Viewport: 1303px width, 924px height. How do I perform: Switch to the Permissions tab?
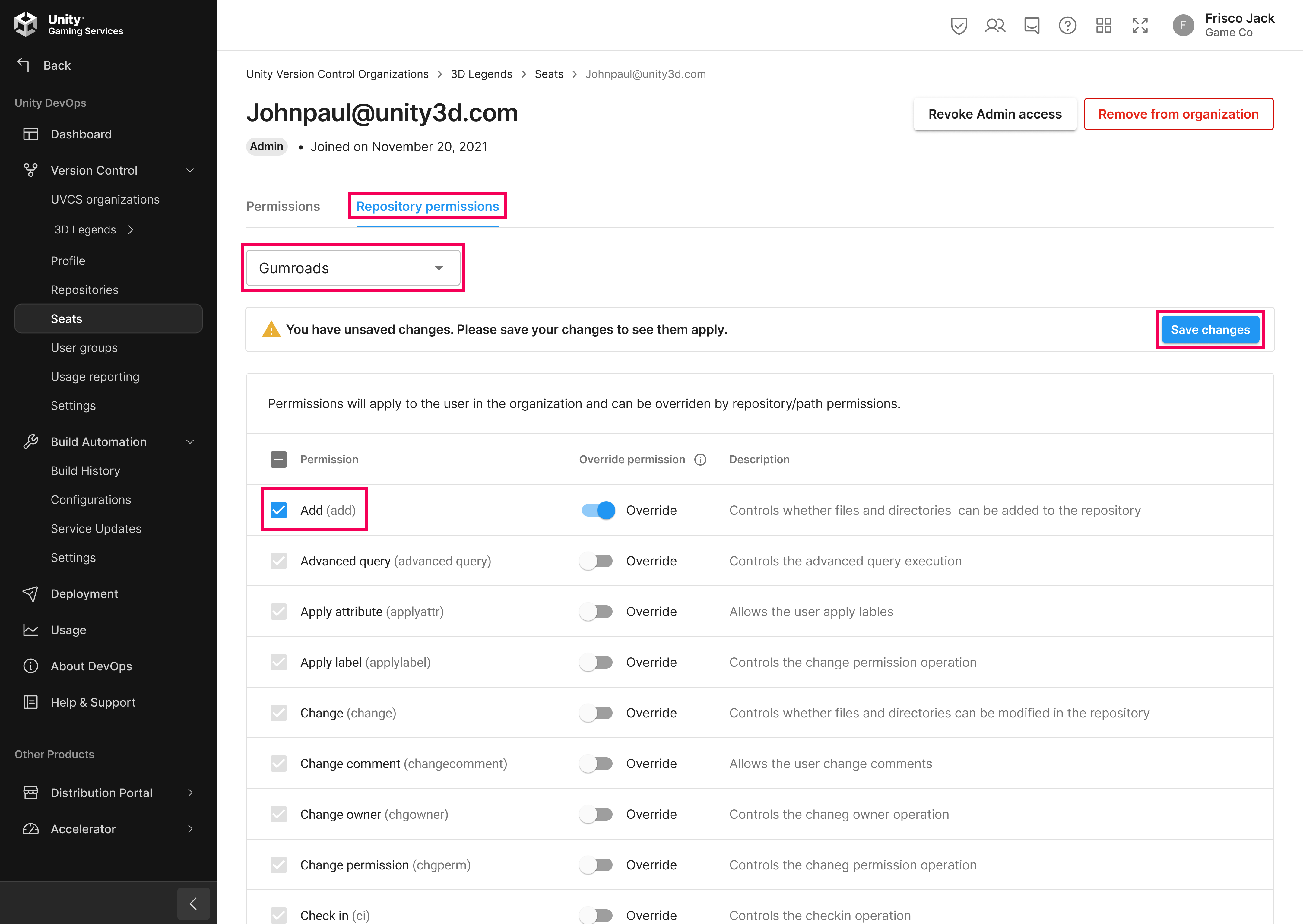click(283, 206)
